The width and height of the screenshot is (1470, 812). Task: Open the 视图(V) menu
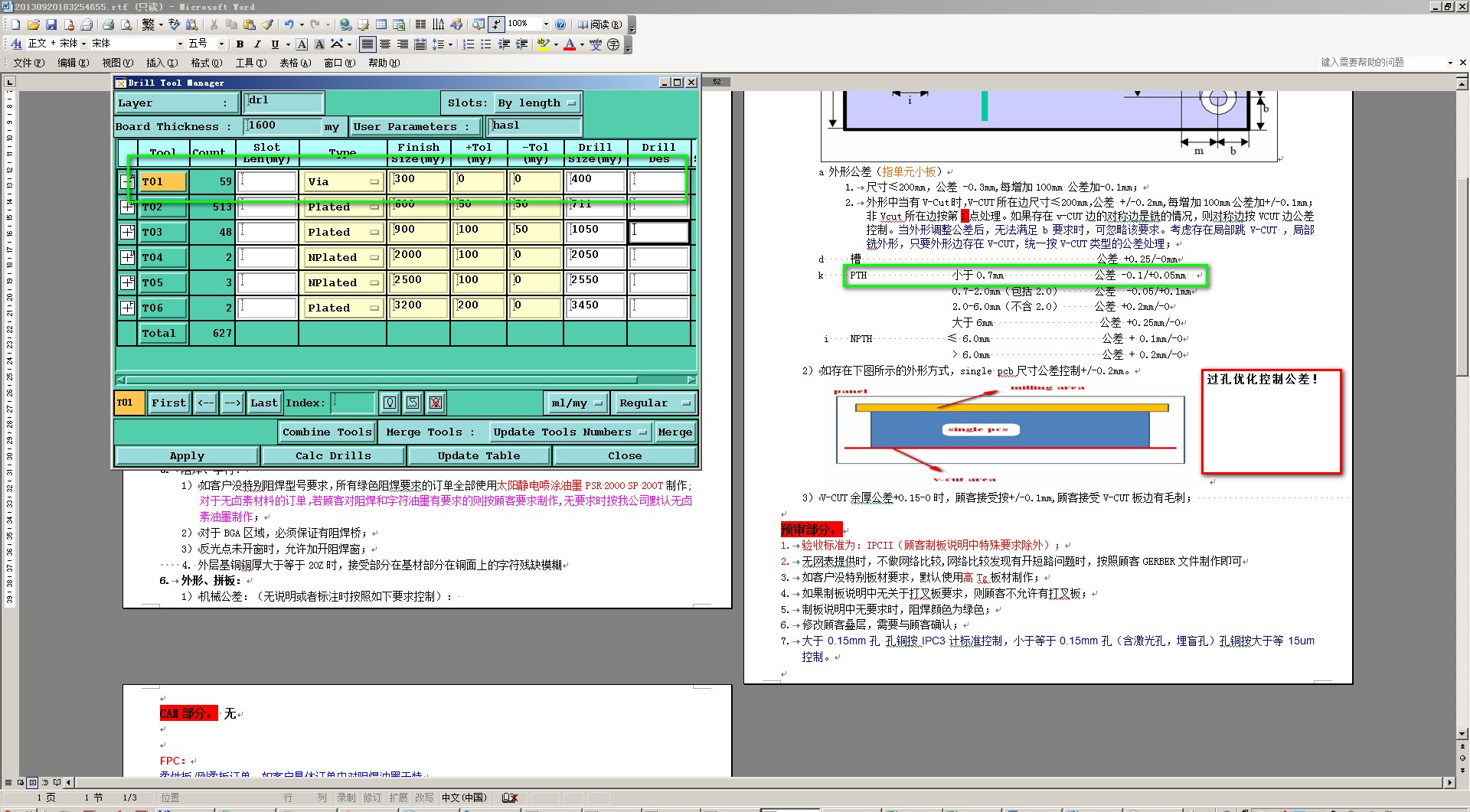tap(118, 63)
